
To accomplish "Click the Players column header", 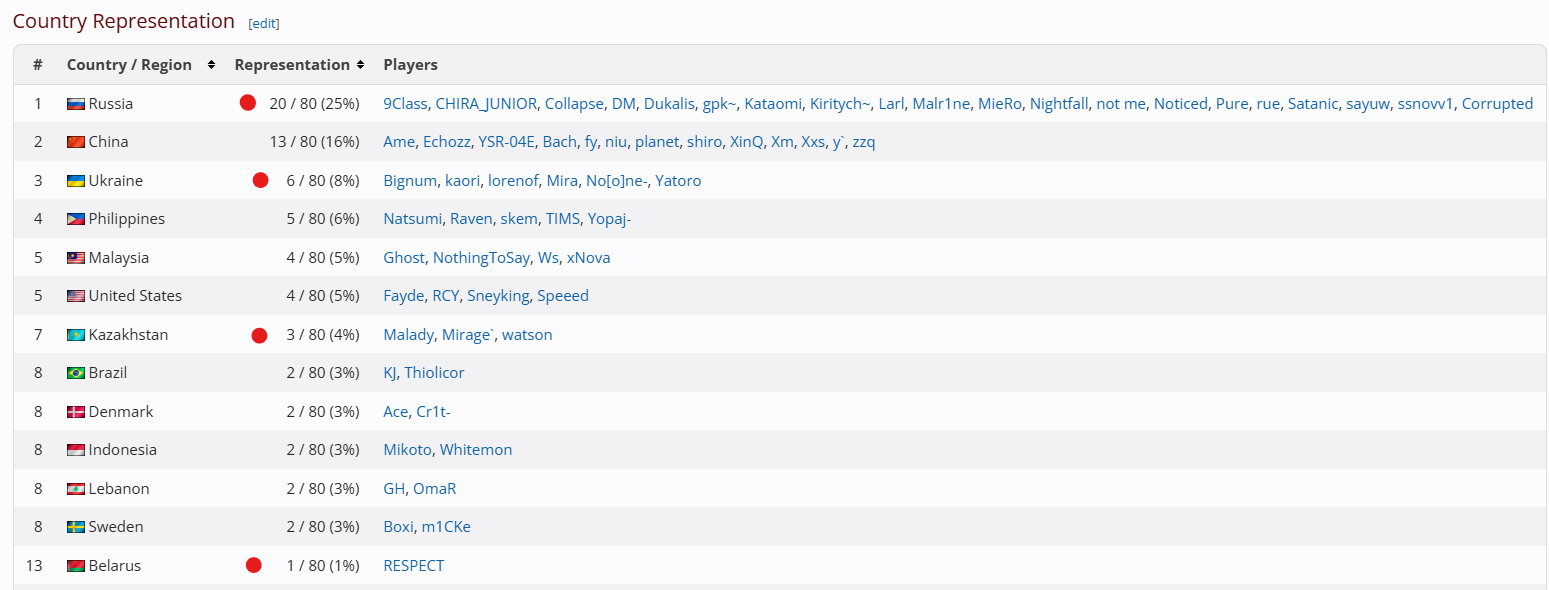I will (411, 65).
